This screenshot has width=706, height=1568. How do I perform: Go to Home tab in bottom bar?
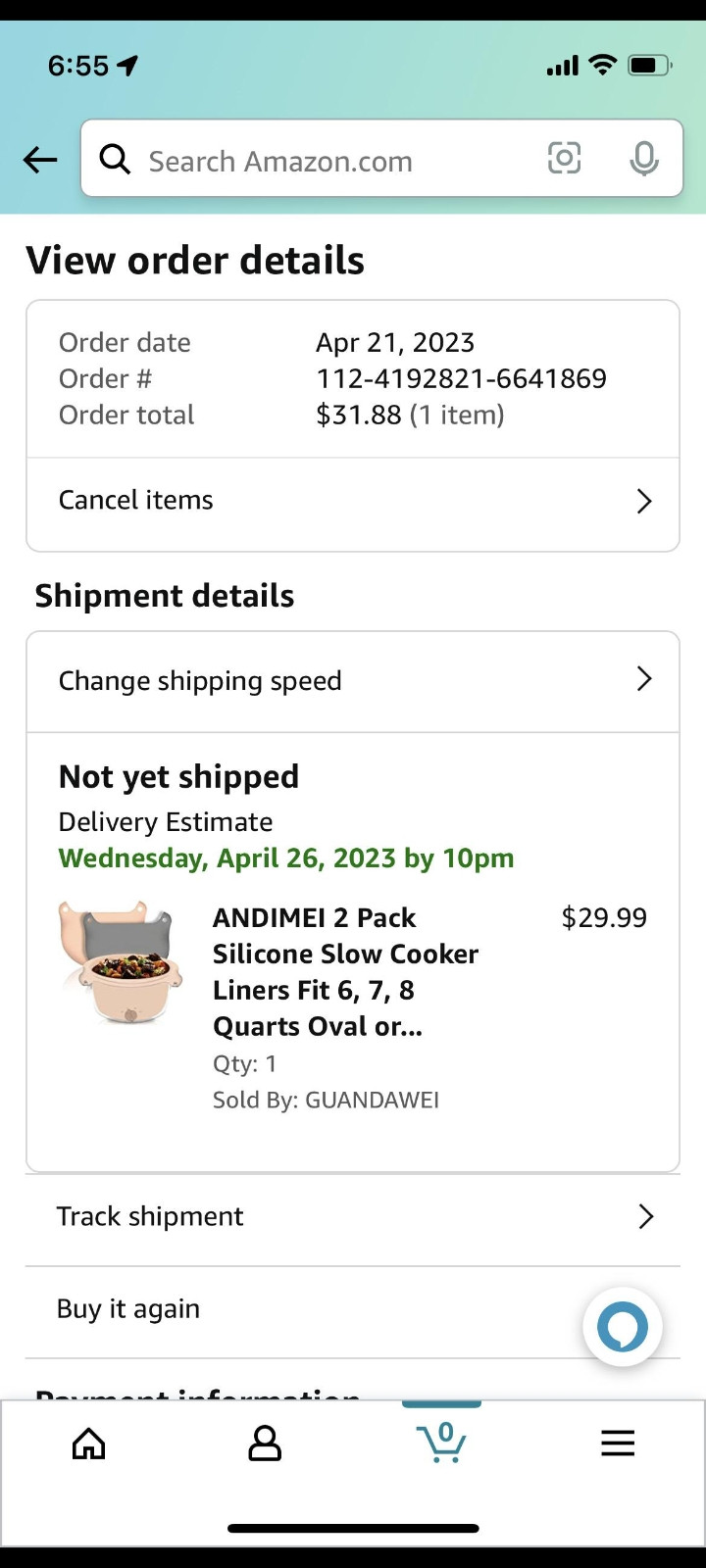pos(89,1444)
